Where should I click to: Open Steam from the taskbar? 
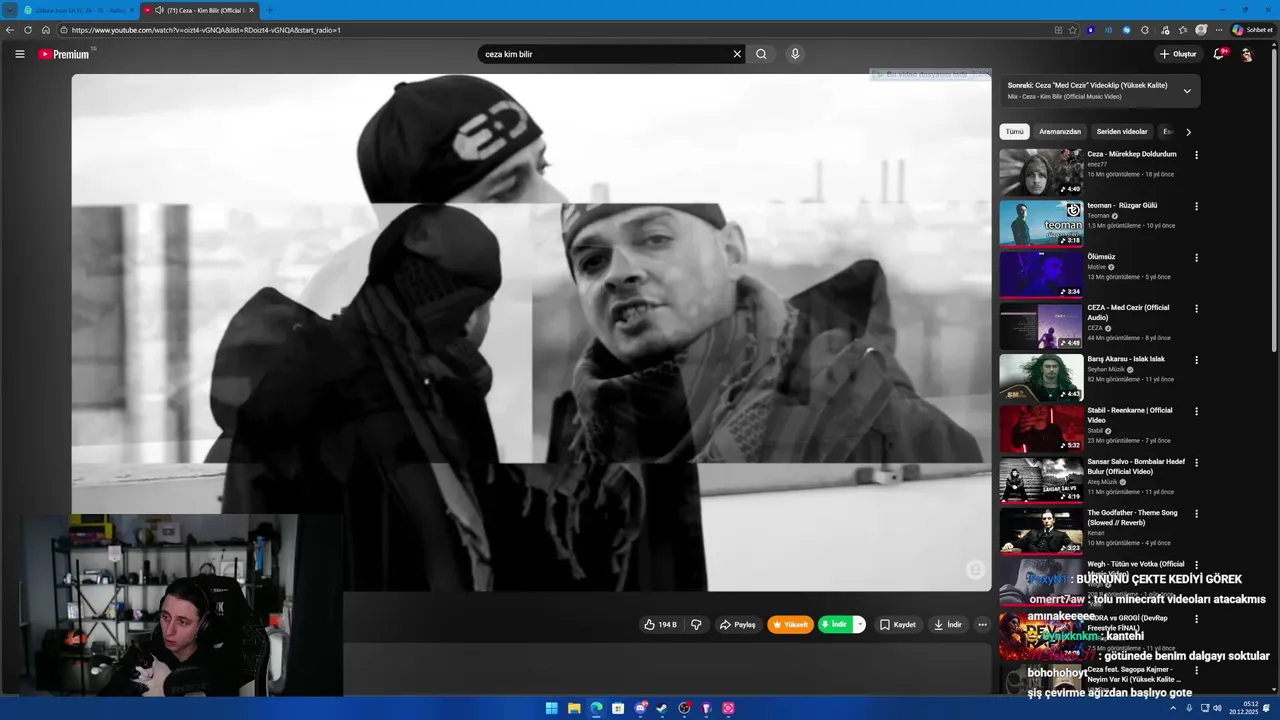click(x=662, y=708)
